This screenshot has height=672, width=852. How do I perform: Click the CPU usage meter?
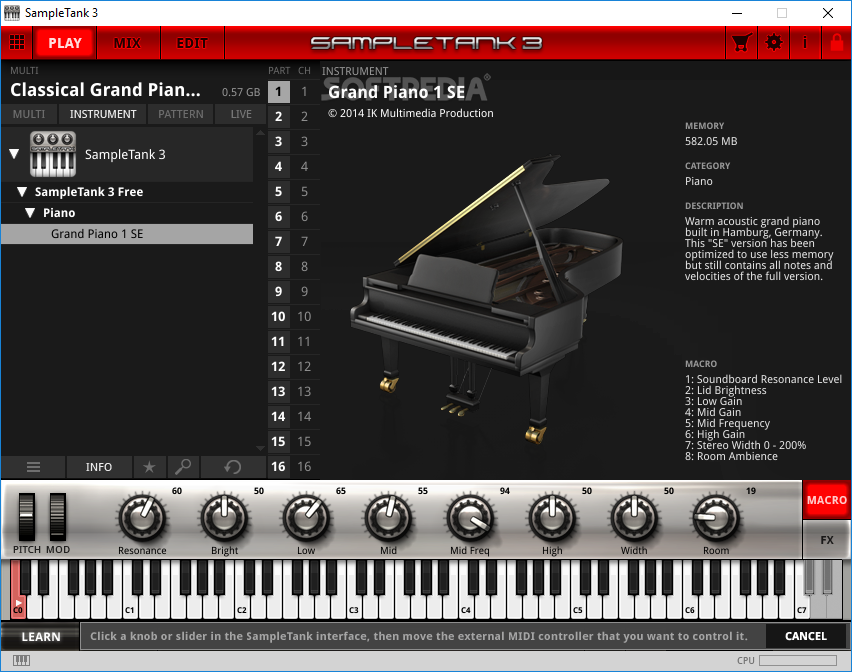tap(798, 660)
